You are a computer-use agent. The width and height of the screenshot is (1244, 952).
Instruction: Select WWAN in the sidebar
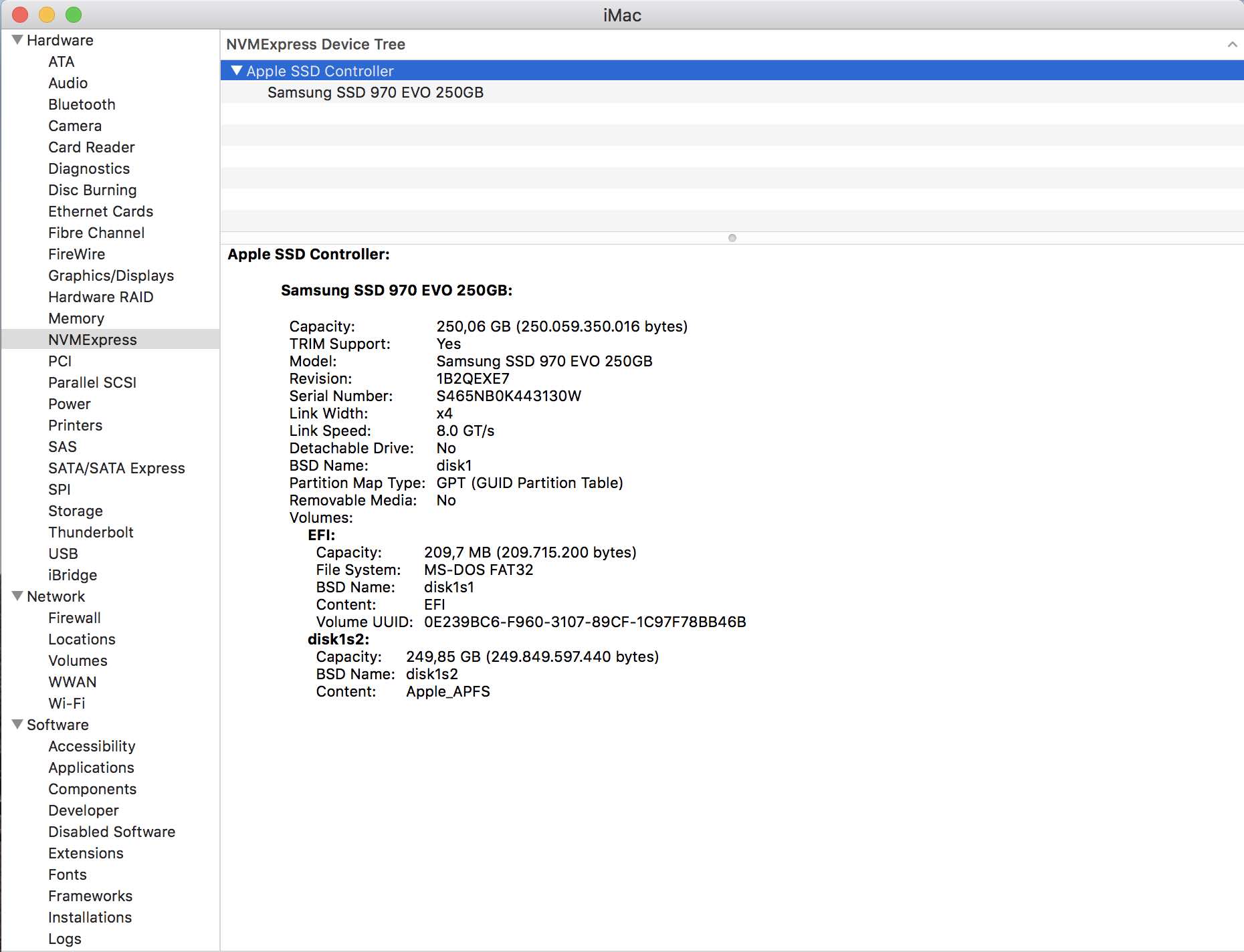[72, 682]
